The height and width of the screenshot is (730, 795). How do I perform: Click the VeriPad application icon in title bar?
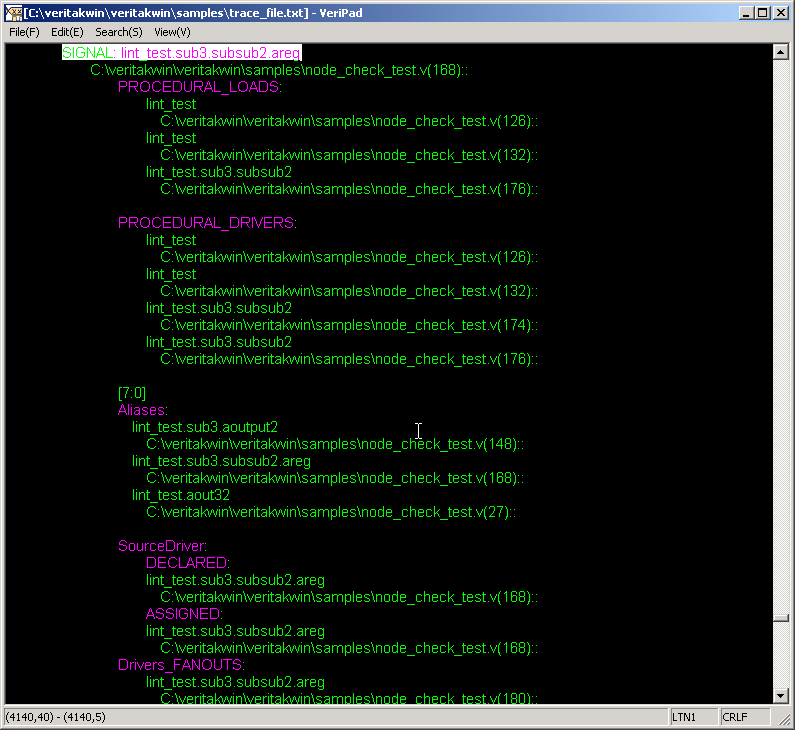tap(14, 13)
